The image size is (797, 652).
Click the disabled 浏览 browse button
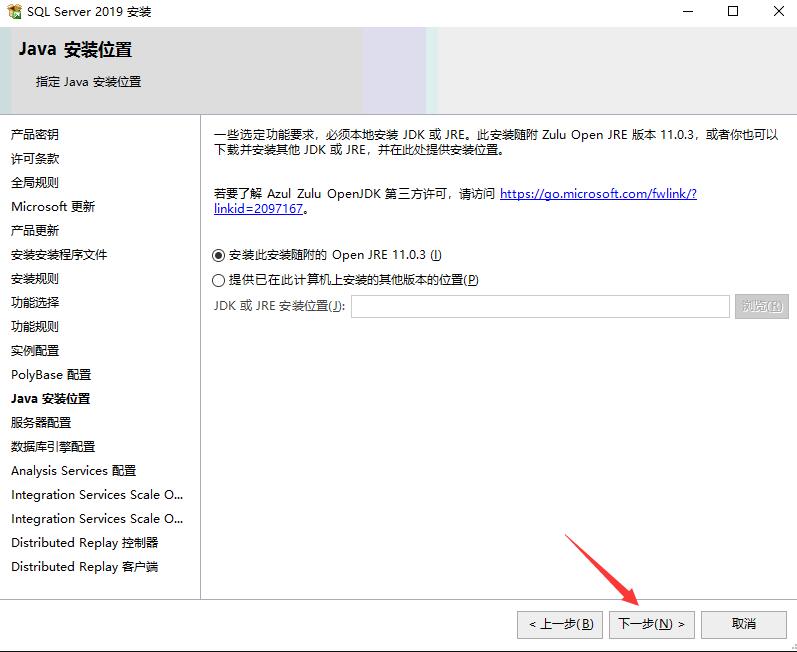761,306
